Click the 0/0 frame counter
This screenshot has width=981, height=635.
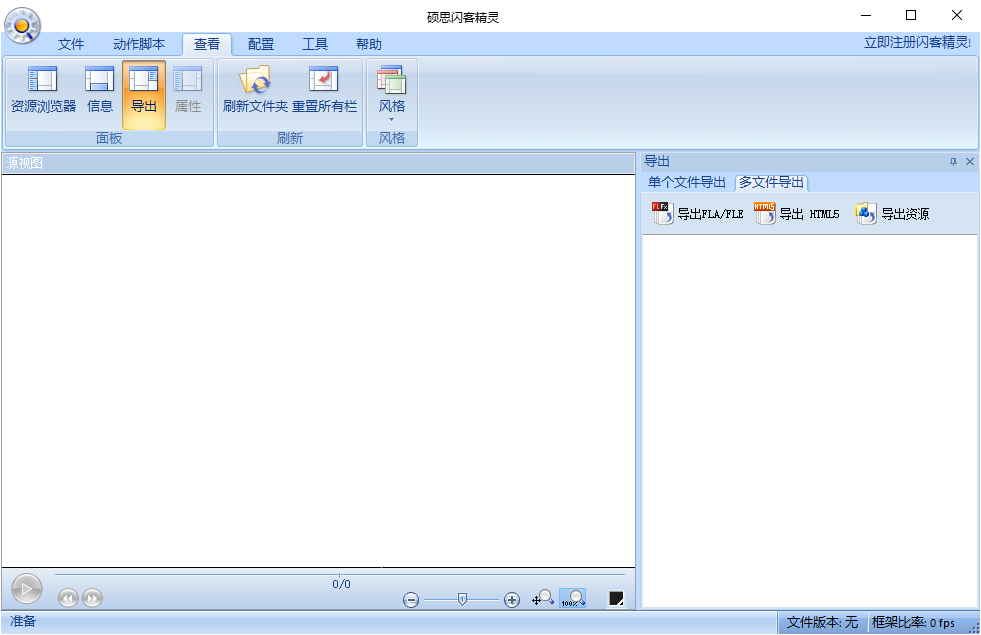coord(341,584)
